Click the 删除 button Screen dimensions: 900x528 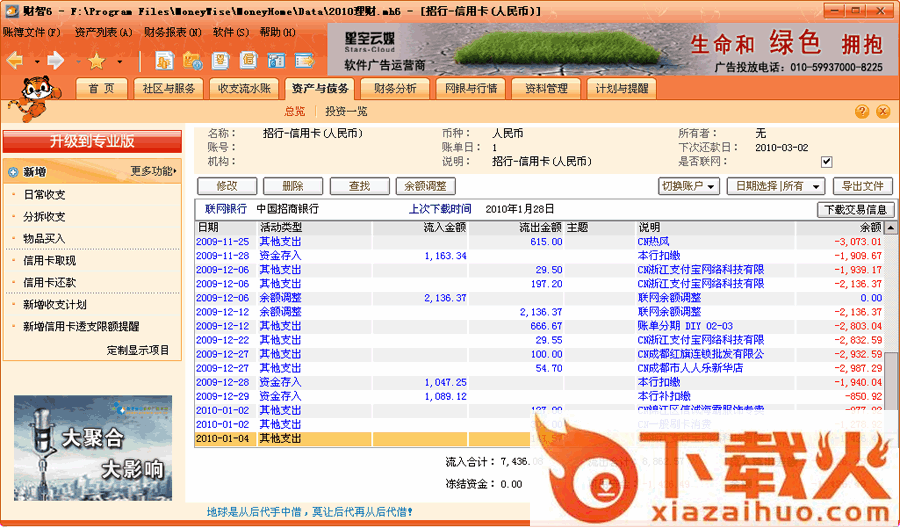(293, 186)
